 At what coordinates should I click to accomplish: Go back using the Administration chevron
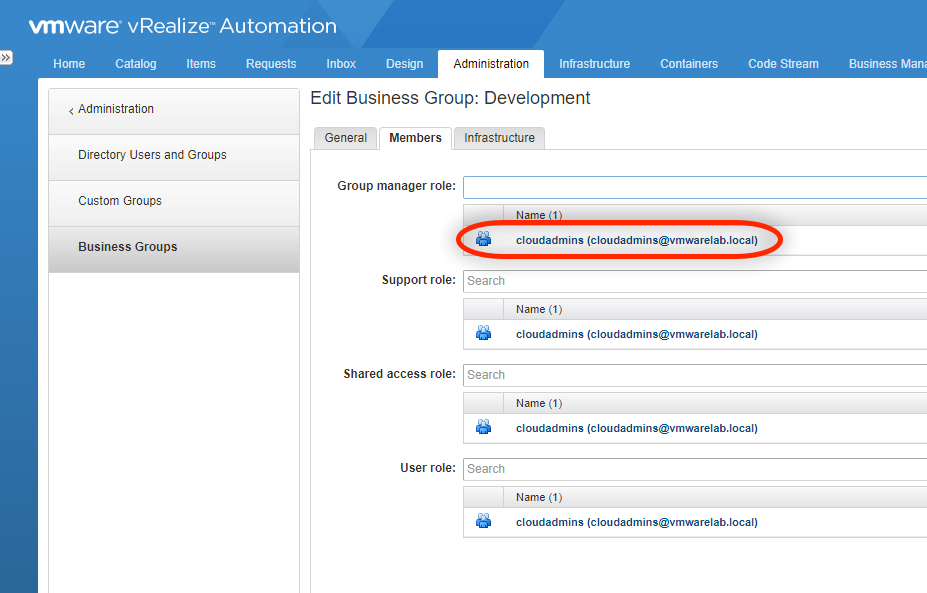71,110
